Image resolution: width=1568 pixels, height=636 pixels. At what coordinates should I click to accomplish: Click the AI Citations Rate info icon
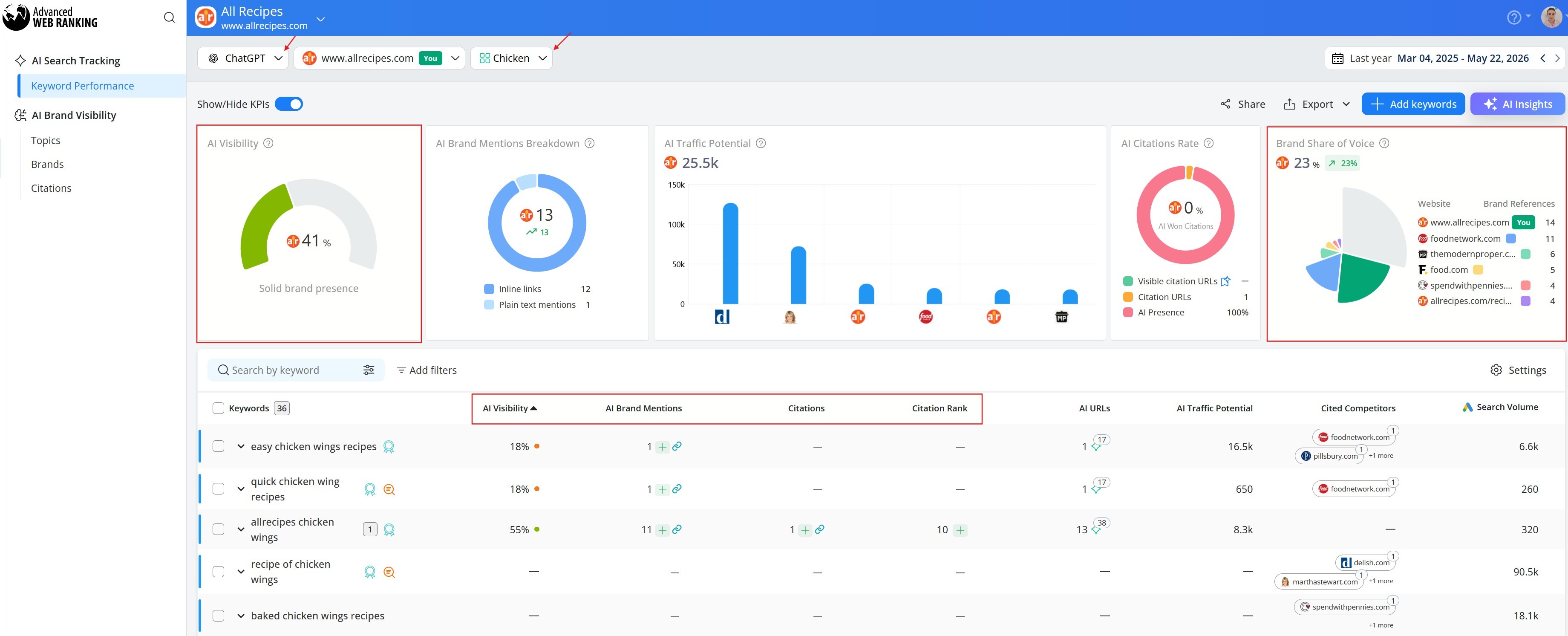[1208, 143]
